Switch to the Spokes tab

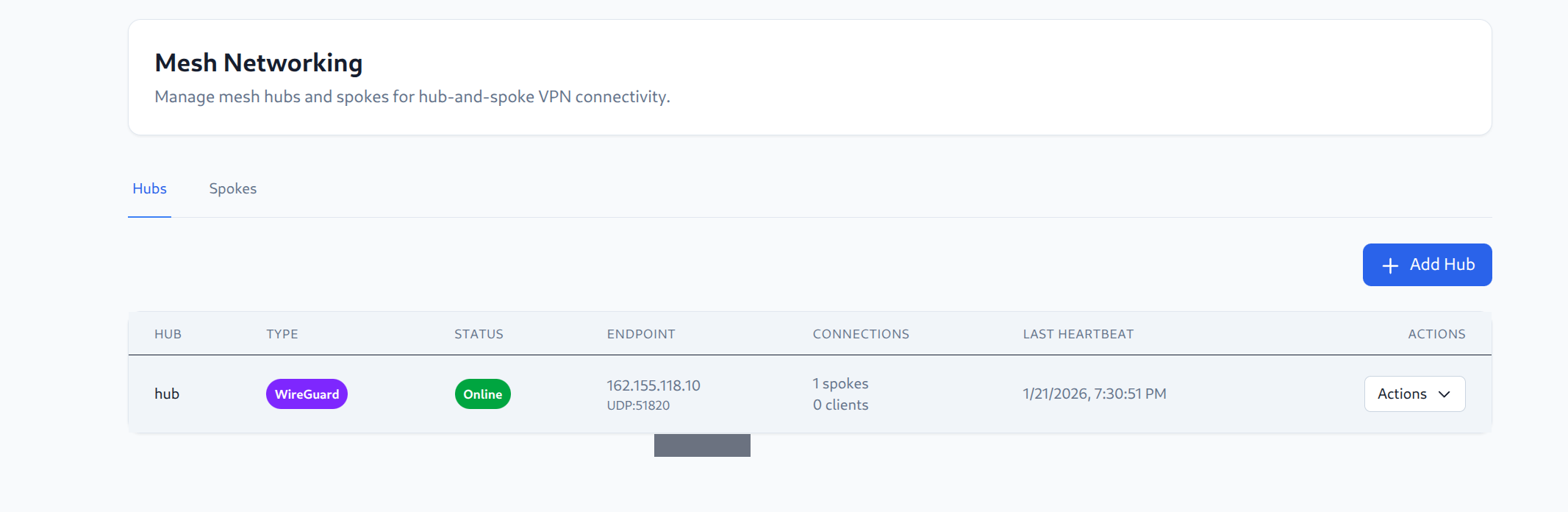coord(232,188)
